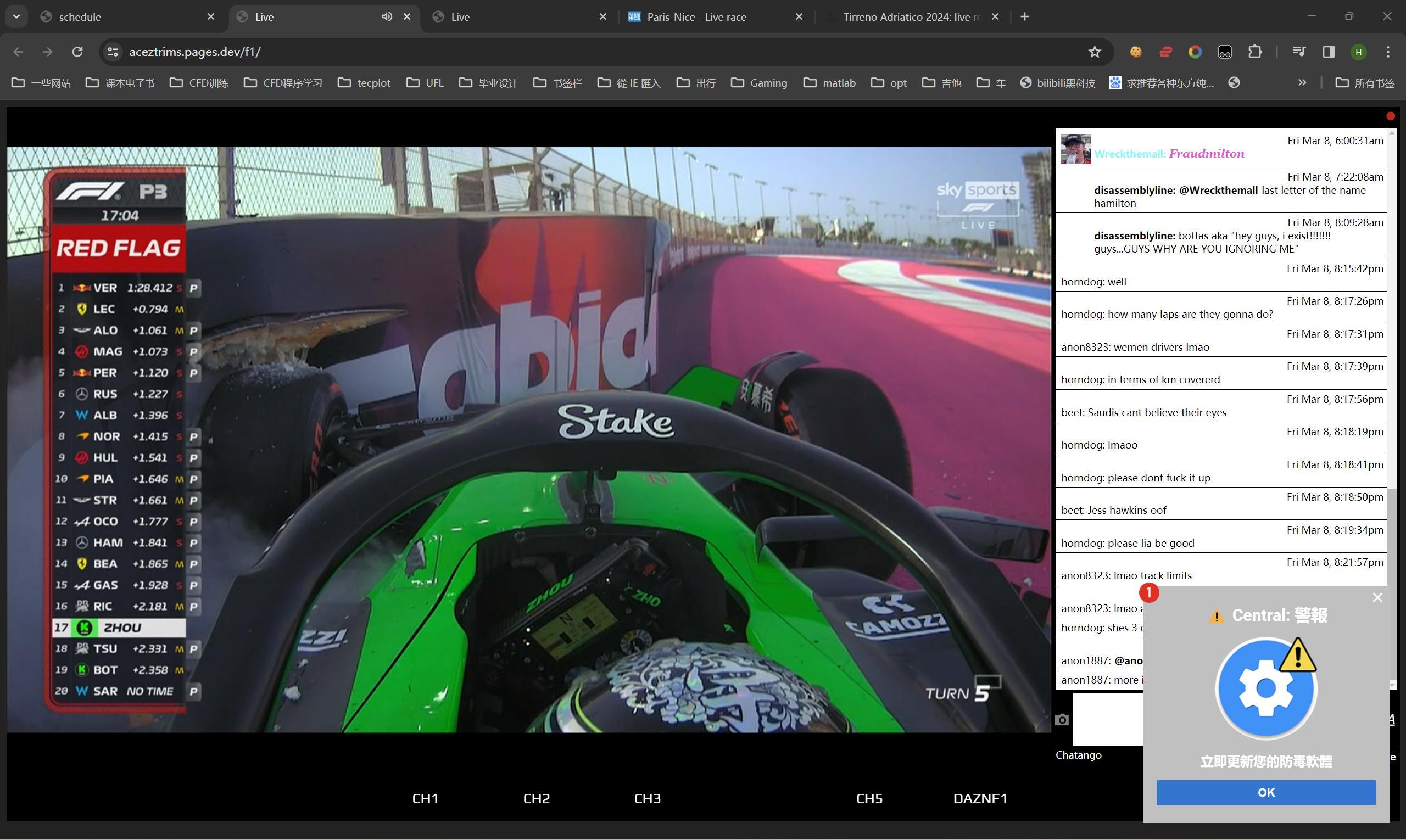Open the 求推荐各种东方纯 bookmark
The width and height of the screenshot is (1406, 840).
pos(1162,83)
